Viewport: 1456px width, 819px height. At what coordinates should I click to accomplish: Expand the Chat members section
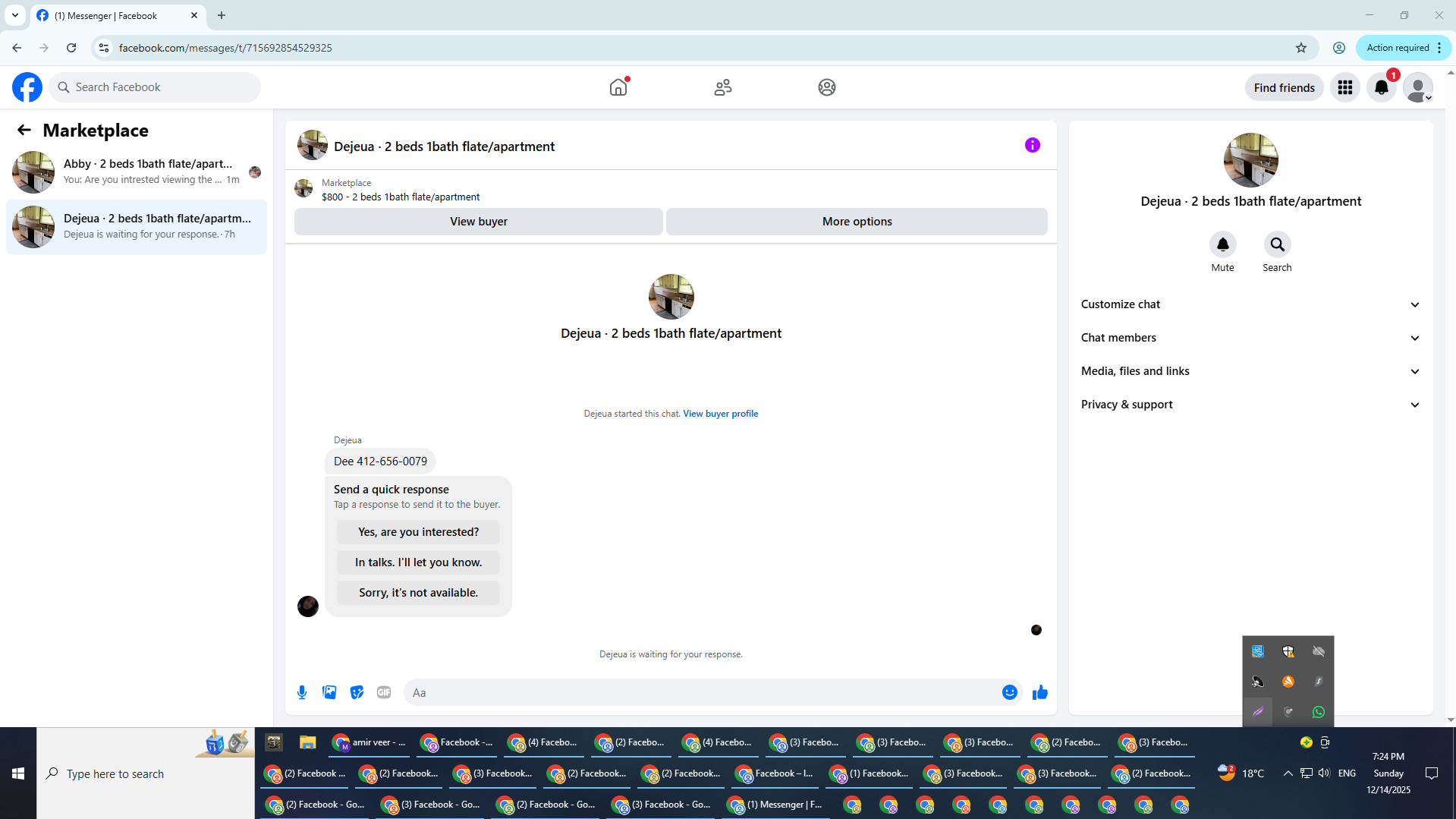point(1250,338)
